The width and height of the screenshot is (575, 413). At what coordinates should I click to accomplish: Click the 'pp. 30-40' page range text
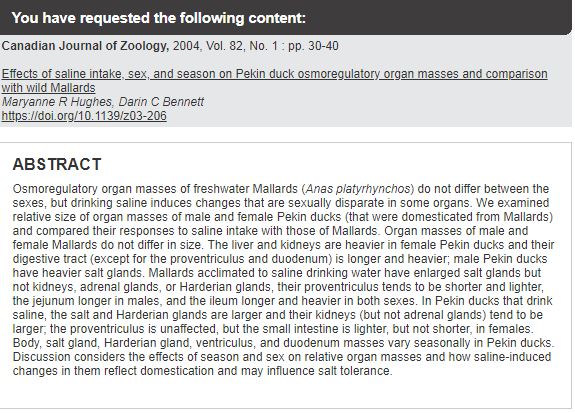click(x=313, y=46)
